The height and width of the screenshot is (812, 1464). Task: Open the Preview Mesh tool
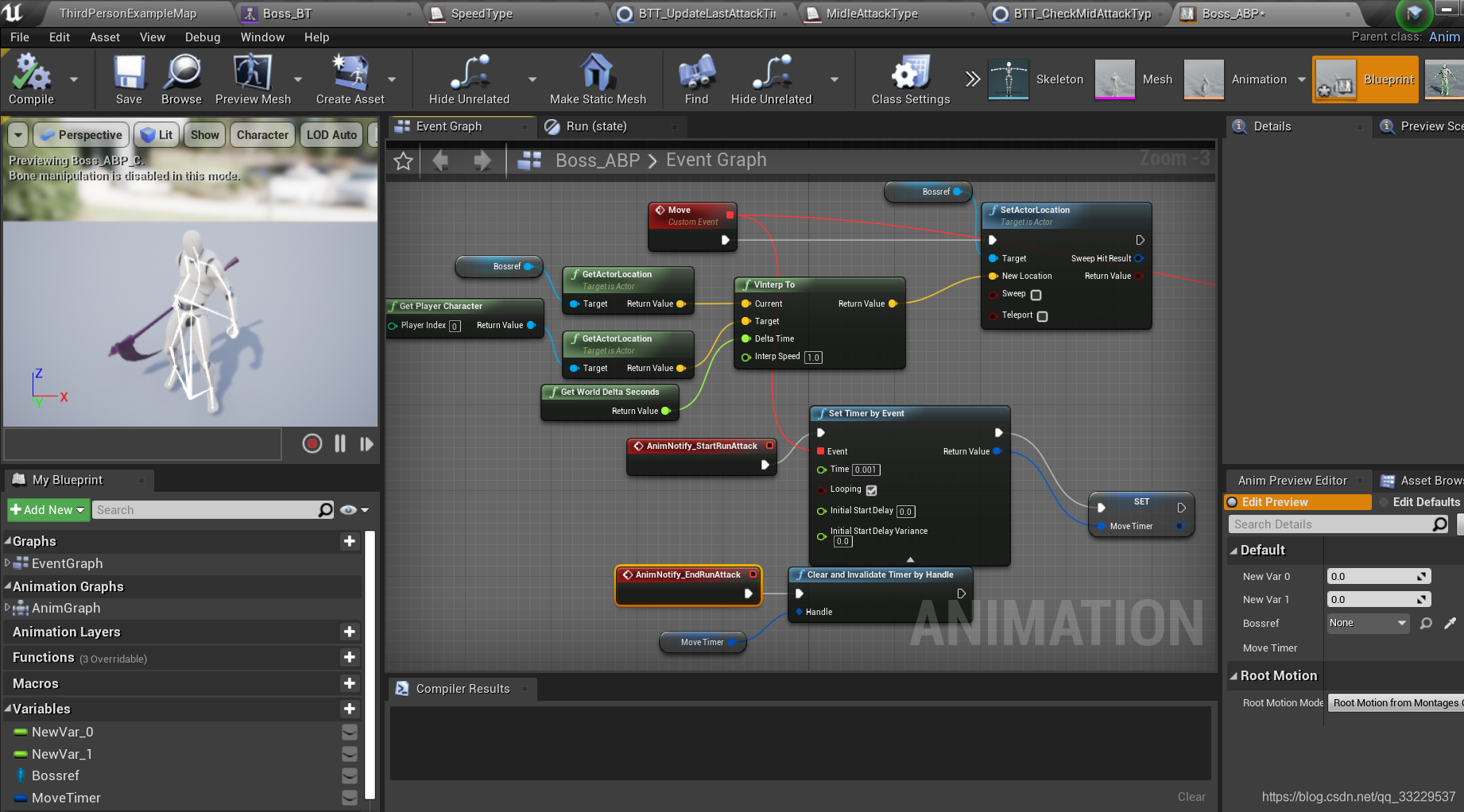(x=253, y=79)
